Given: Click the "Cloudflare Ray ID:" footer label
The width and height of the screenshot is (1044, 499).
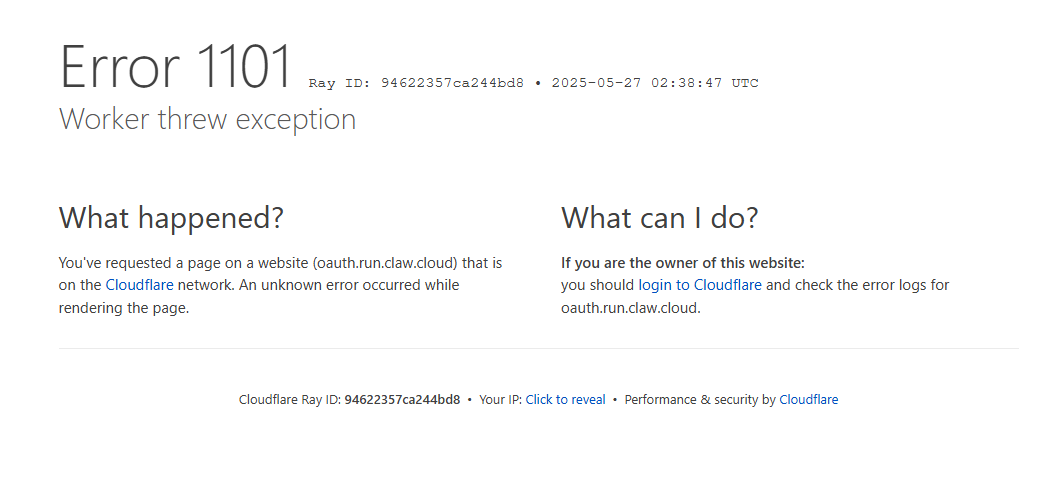Looking at the screenshot, I should click(290, 400).
